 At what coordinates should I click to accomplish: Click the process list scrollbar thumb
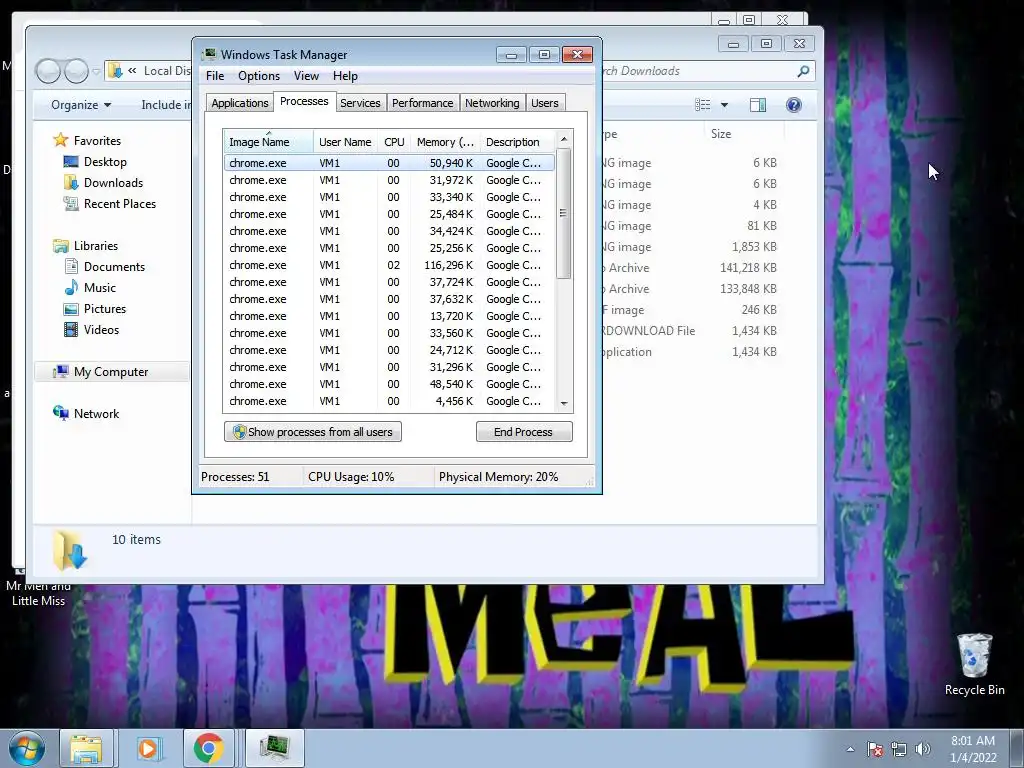[x=564, y=213]
